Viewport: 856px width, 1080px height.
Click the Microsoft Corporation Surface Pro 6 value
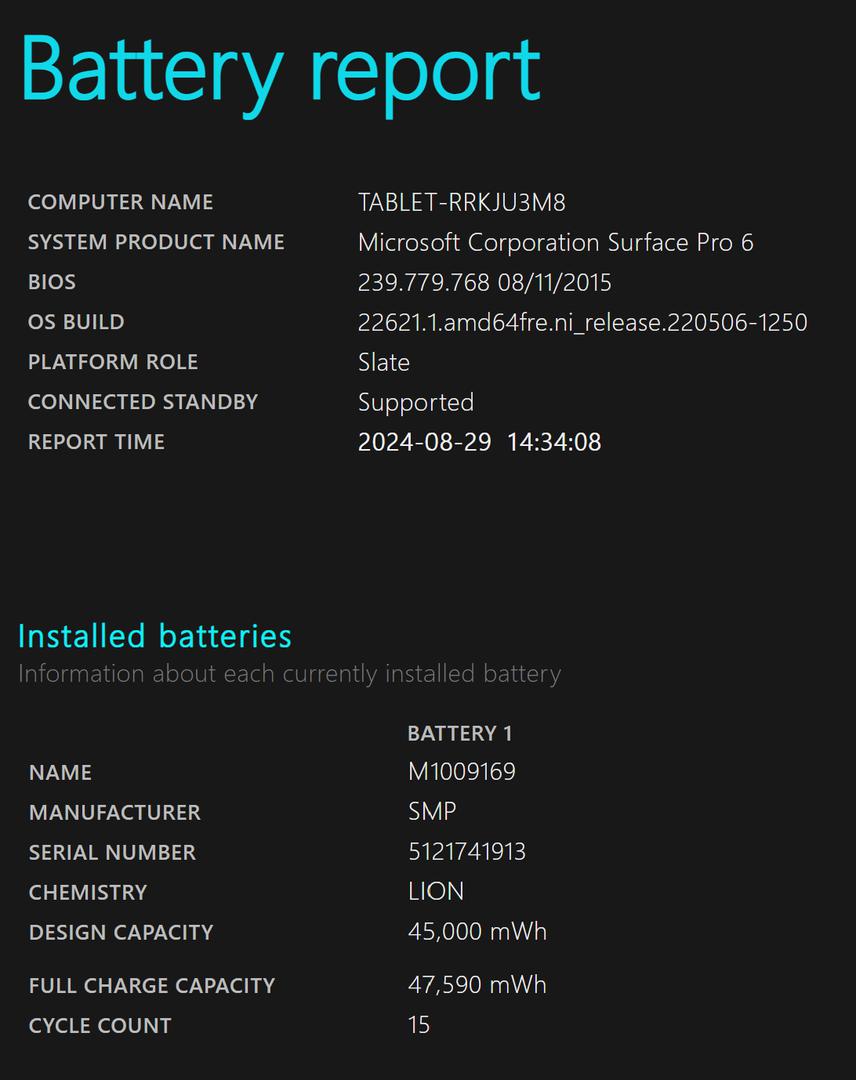pyautogui.click(x=556, y=242)
